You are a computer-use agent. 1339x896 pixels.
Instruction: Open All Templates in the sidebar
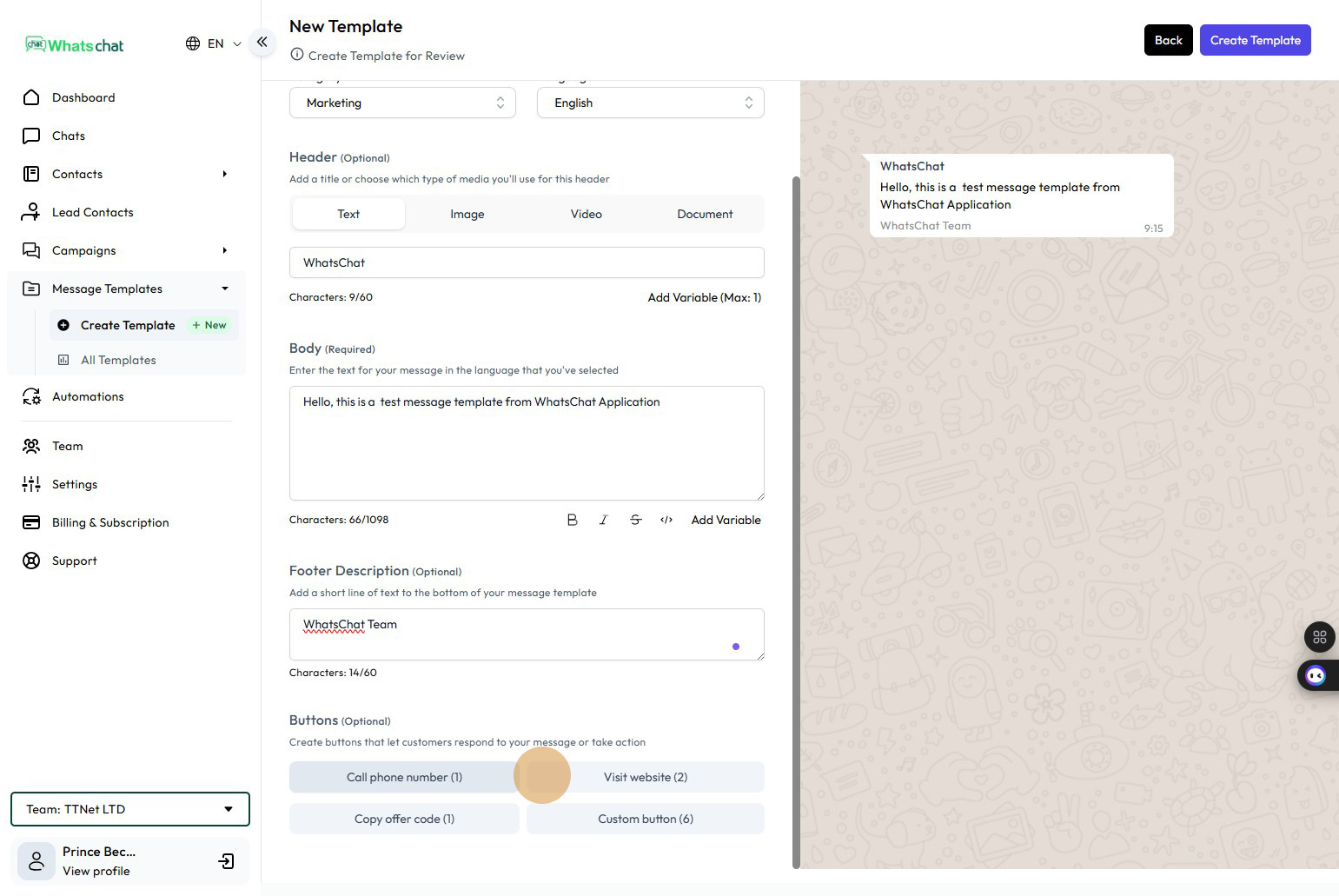coord(118,360)
